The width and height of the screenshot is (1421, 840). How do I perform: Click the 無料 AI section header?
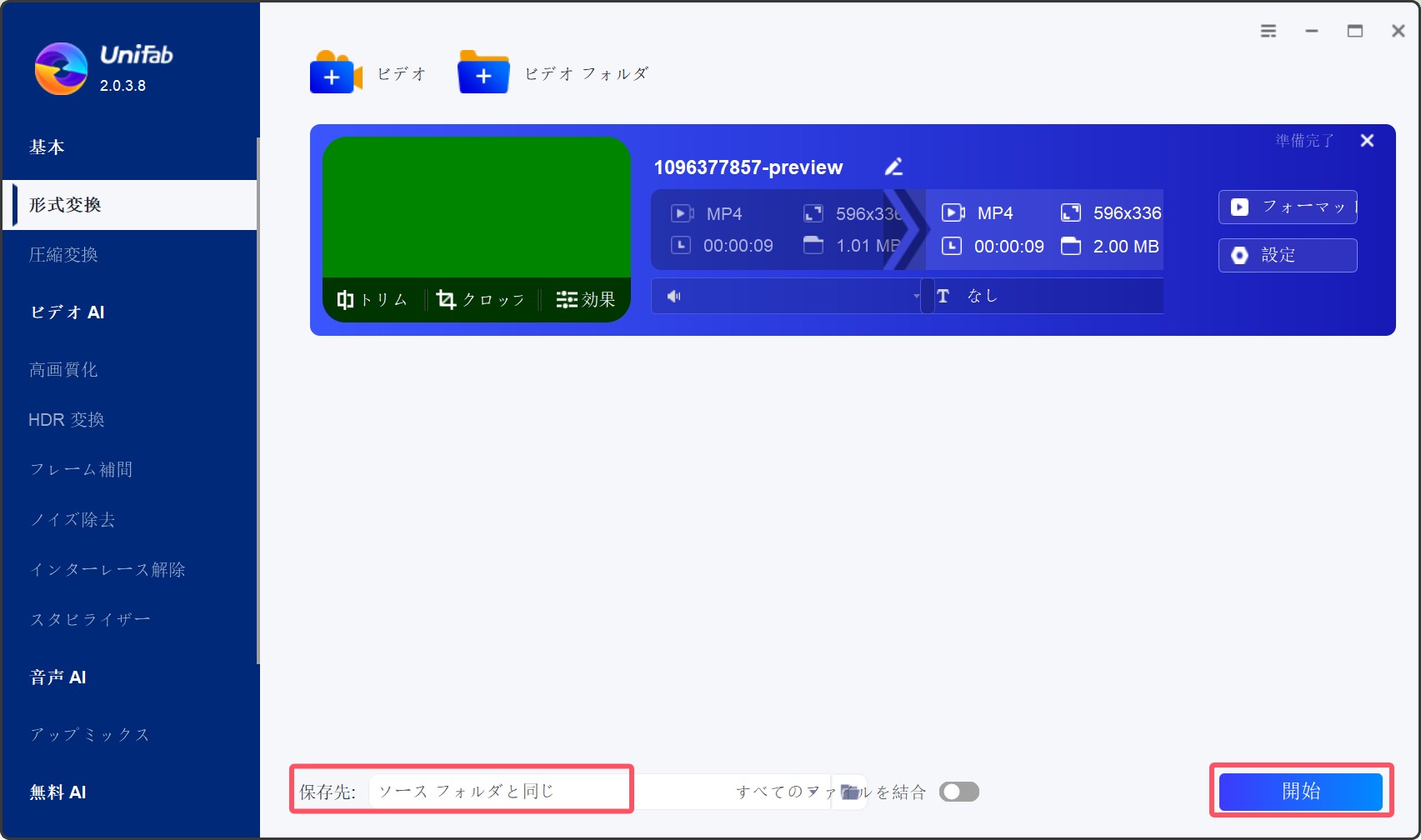point(58,792)
